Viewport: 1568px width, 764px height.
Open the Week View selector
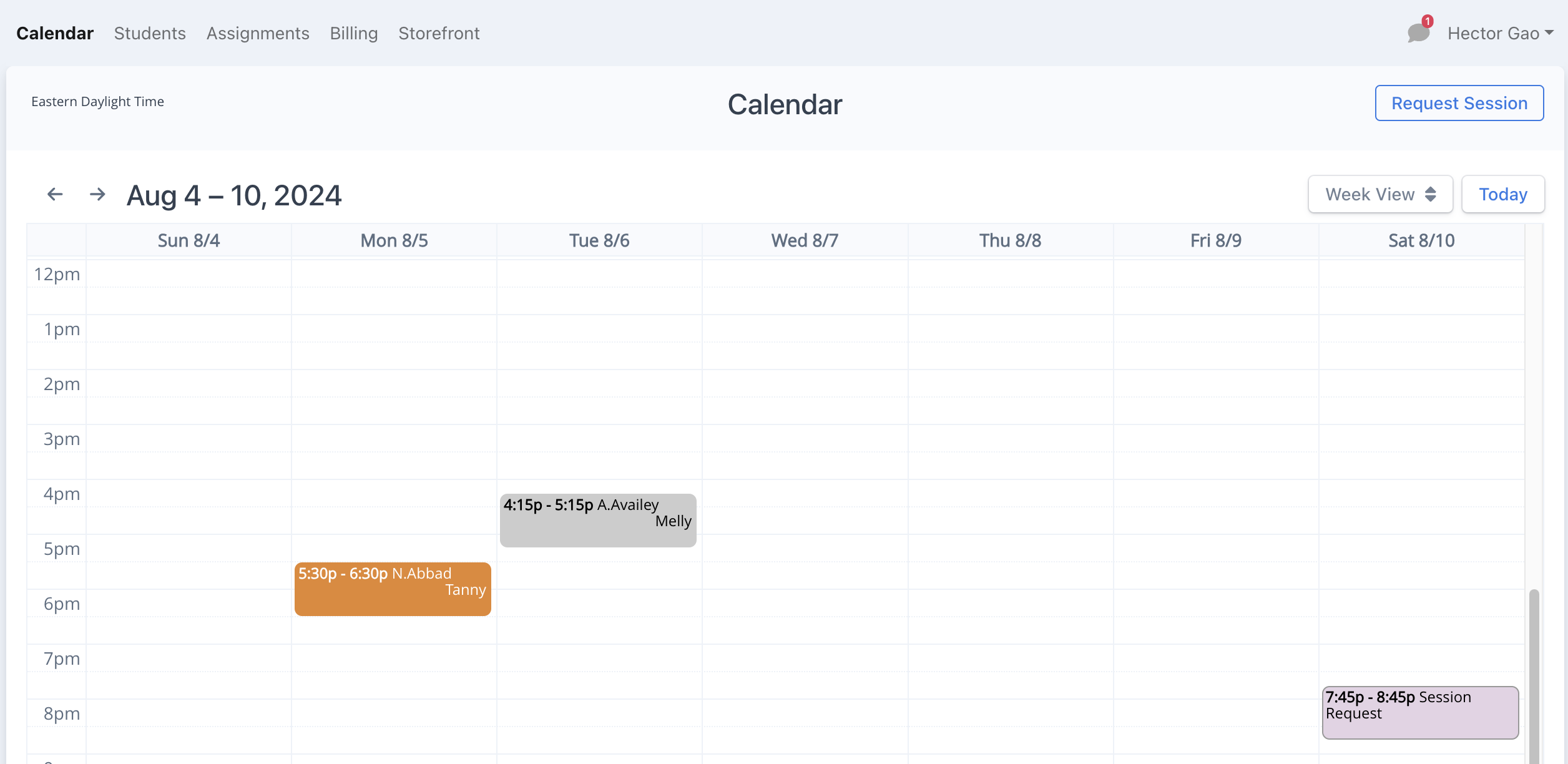(x=1380, y=194)
